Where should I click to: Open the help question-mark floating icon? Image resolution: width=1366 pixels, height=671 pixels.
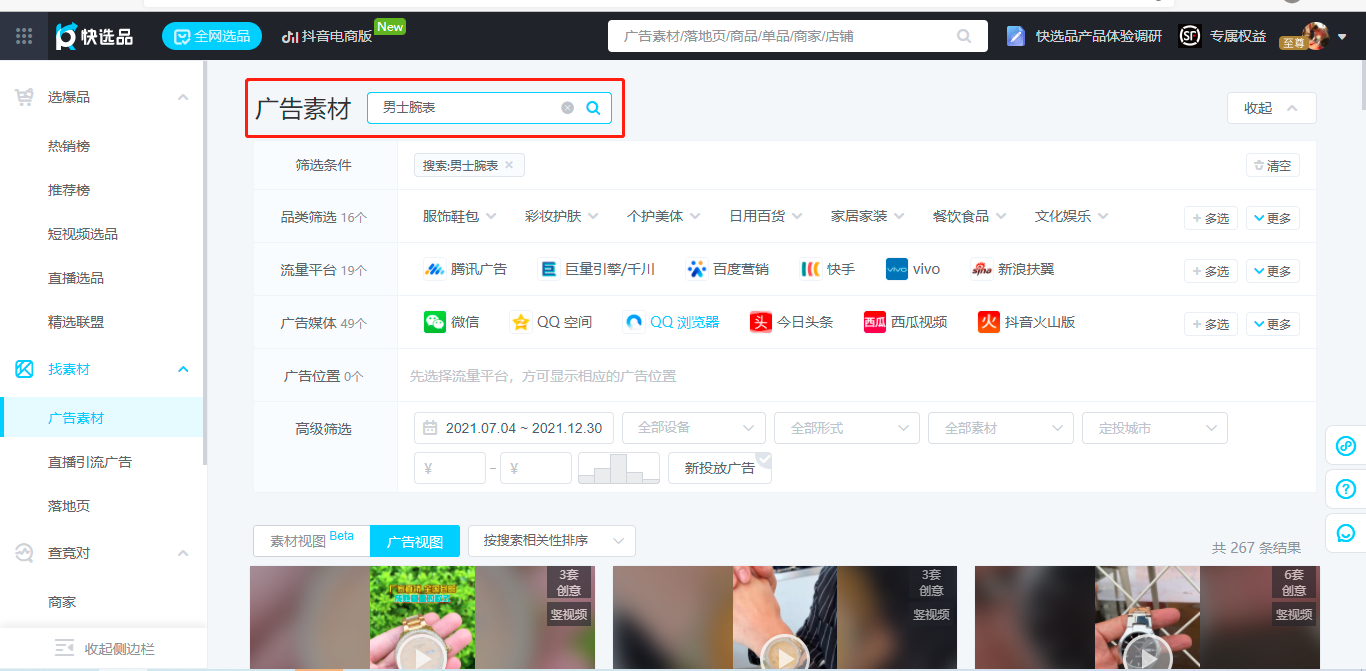1346,490
